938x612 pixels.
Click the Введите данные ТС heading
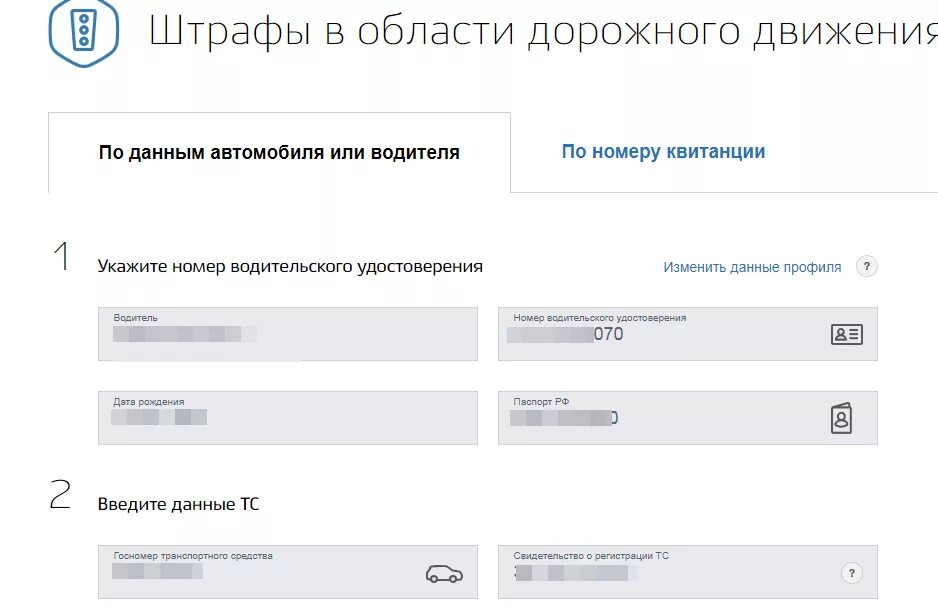point(178,504)
